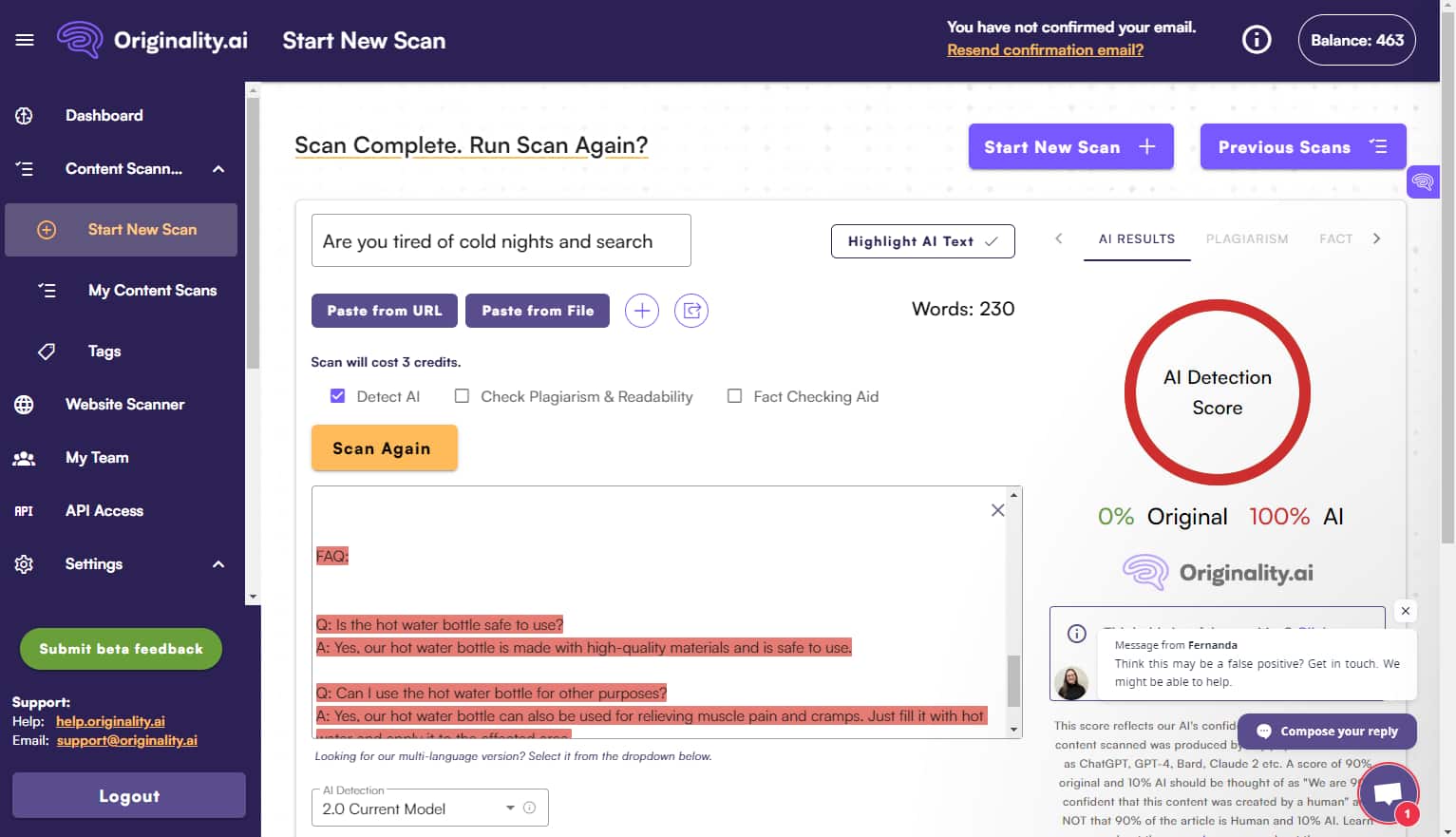Collapse the Settings section in the sidebar
This screenshot has width=1456, height=837.
218,563
